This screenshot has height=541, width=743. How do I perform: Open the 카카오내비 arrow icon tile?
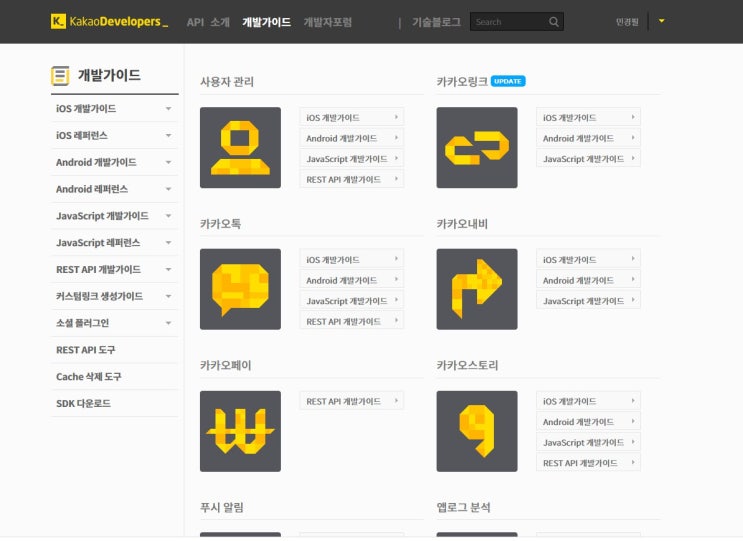477,289
